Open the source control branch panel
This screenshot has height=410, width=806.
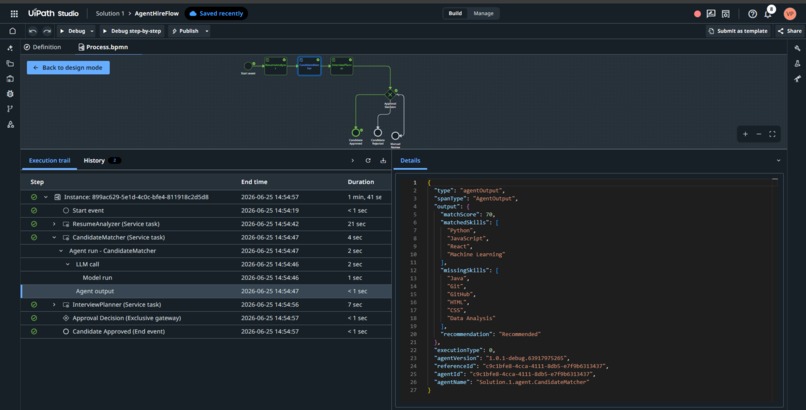(x=10, y=108)
